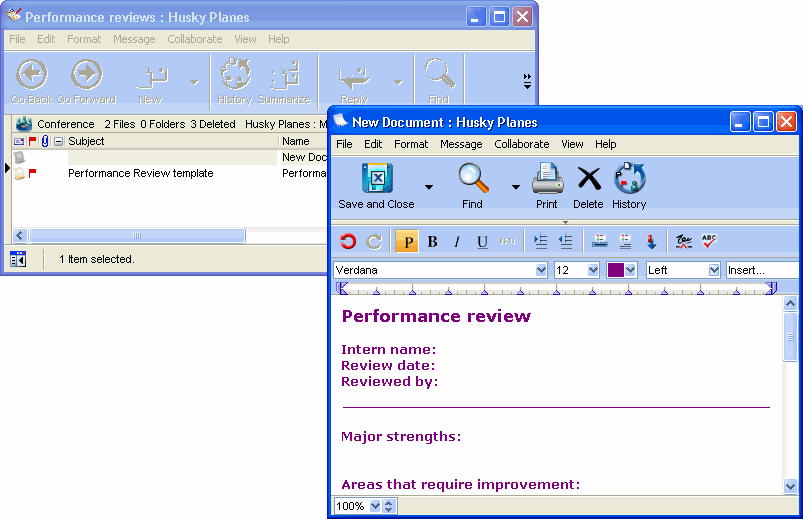Click the red Undo arrow icon

click(x=348, y=241)
